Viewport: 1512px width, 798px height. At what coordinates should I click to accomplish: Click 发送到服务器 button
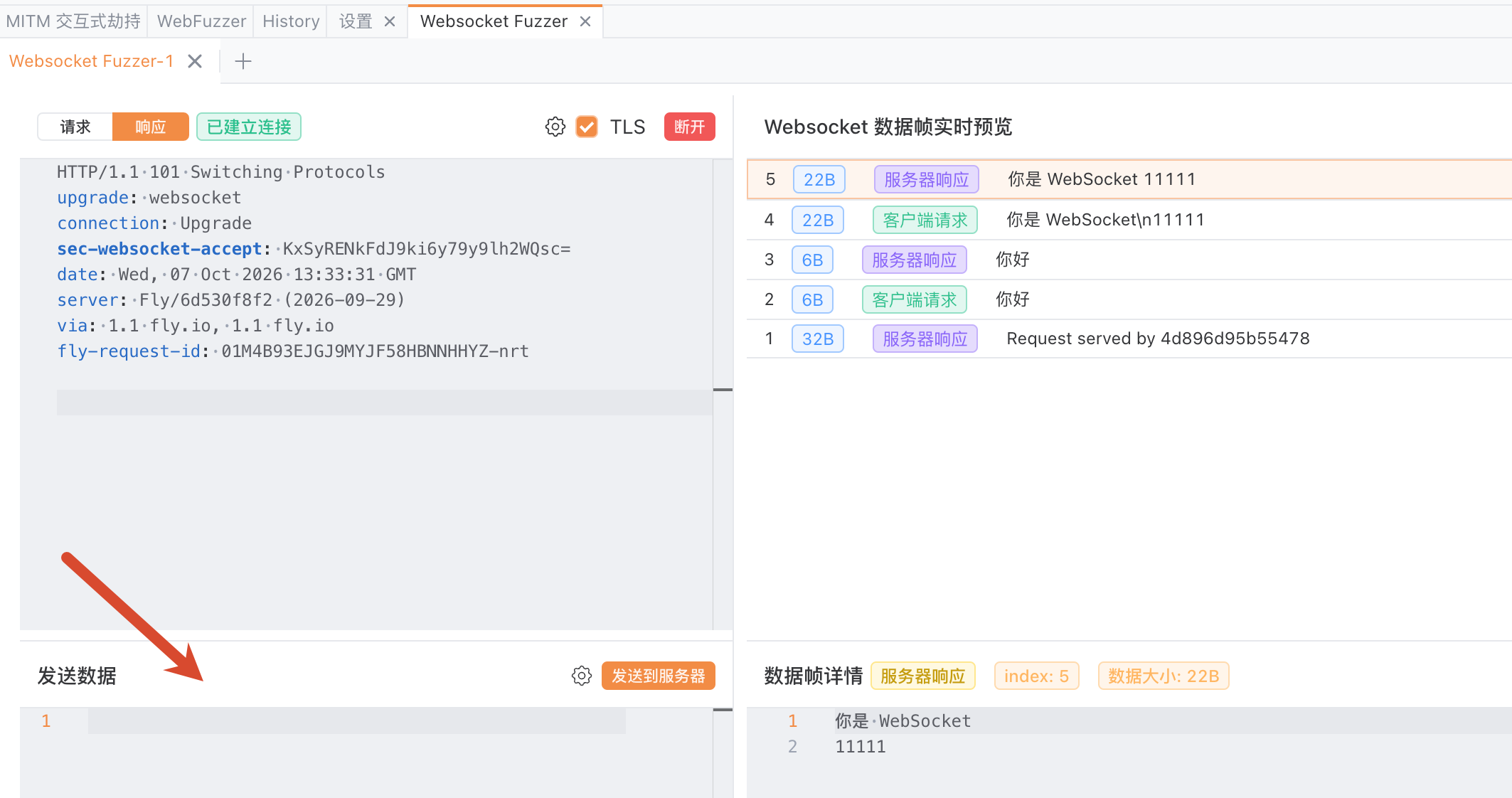pos(658,676)
